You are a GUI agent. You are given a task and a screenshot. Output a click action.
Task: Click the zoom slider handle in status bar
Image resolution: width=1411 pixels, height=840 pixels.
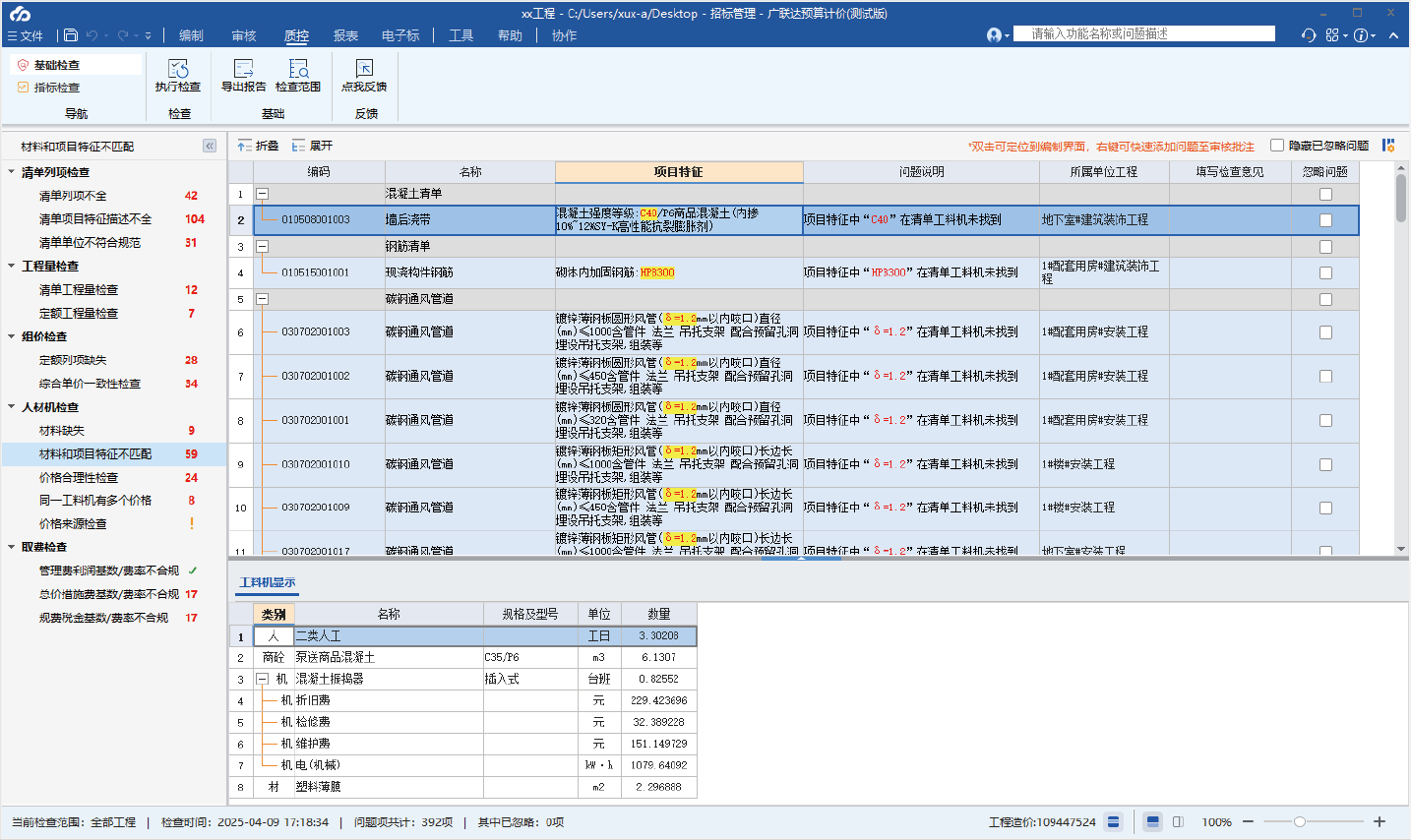point(1299,821)
